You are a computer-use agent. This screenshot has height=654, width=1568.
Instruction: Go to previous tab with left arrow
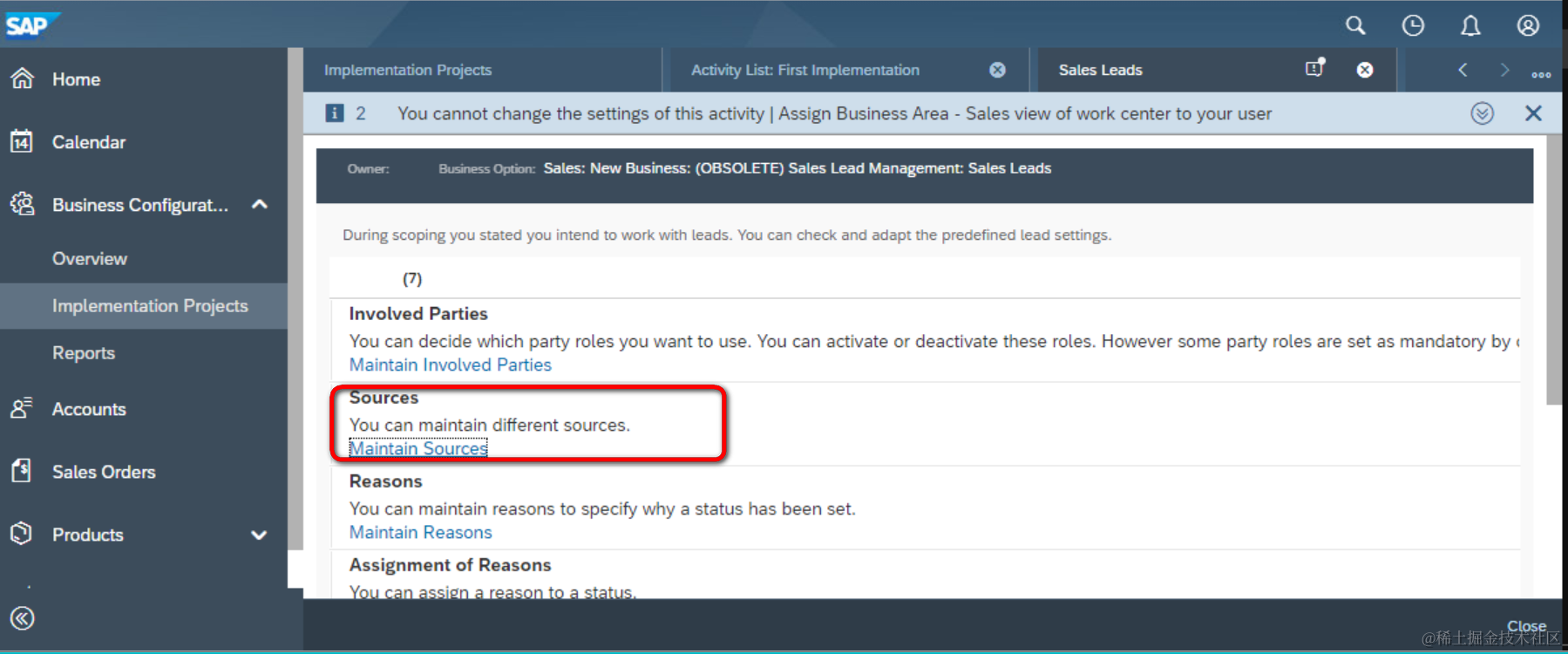[x=1463, y=70]
